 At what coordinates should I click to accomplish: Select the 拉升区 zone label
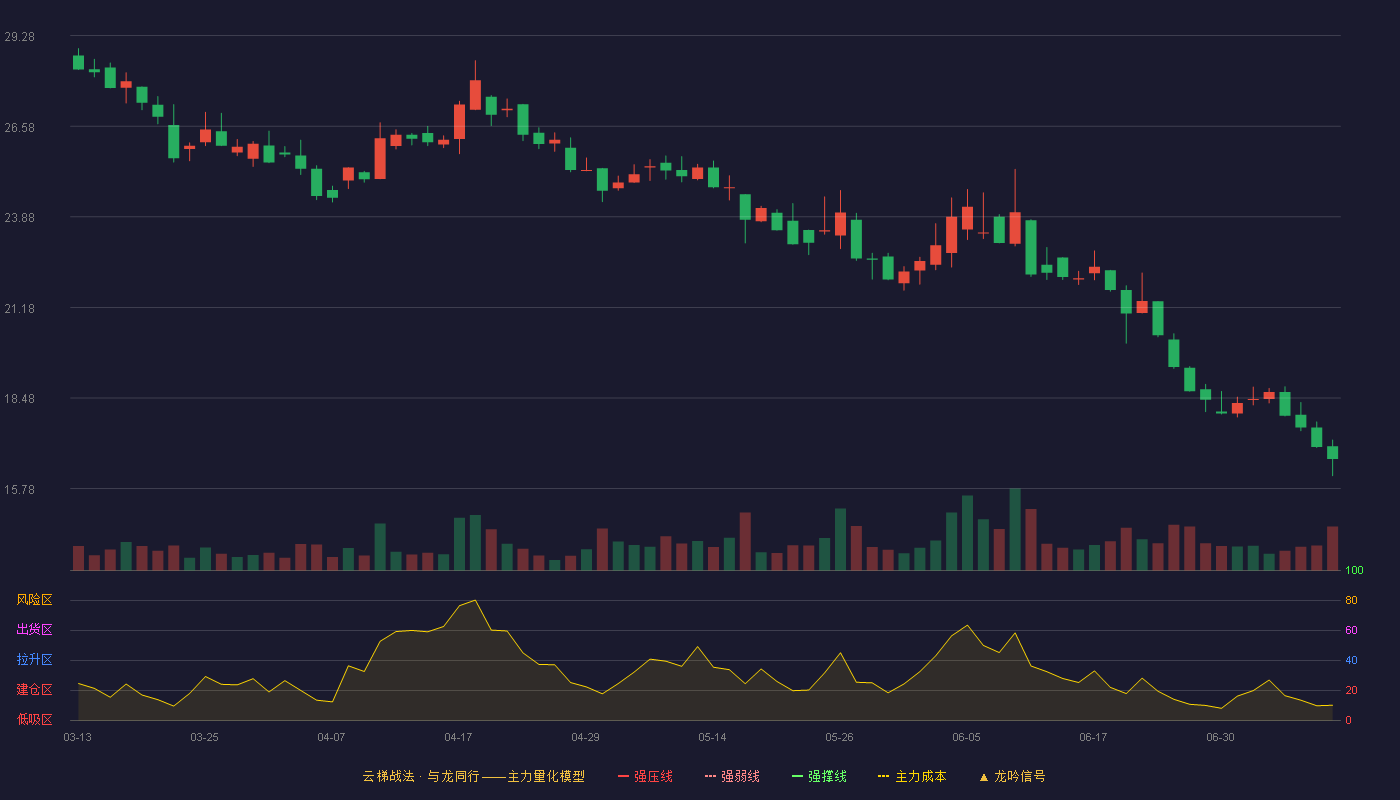(x=34, y=660)
